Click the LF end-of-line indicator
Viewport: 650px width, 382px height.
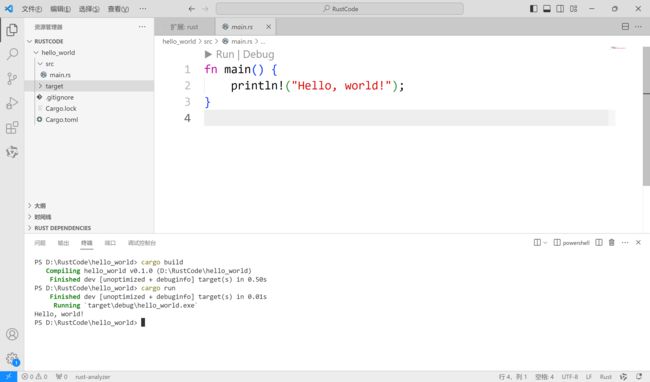pos(589,377)
